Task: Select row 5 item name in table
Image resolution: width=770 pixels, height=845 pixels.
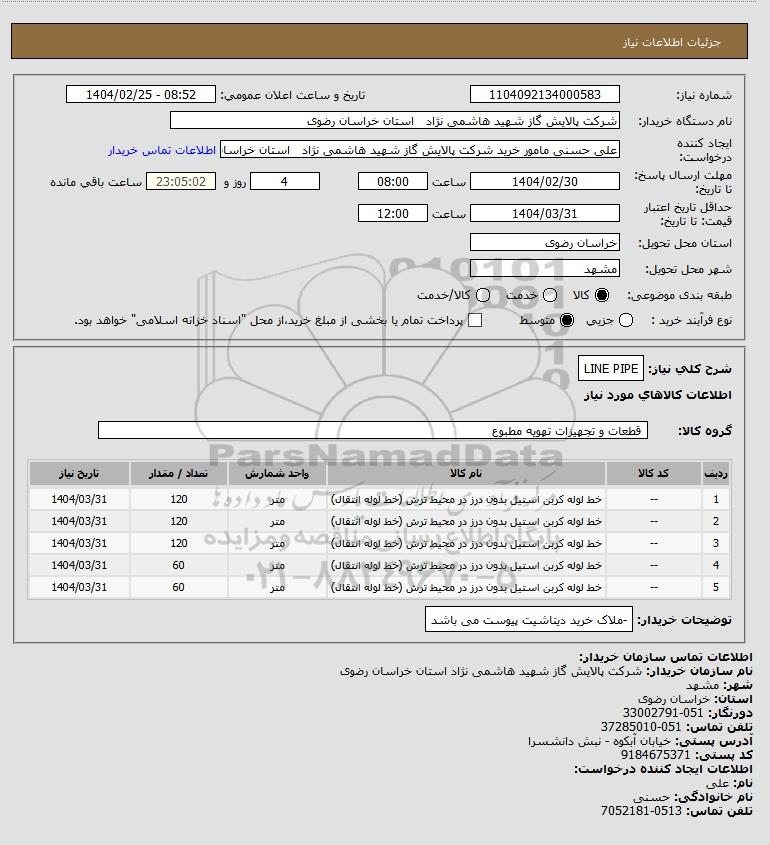Action: pyautogui.click(x=466, y=587)
